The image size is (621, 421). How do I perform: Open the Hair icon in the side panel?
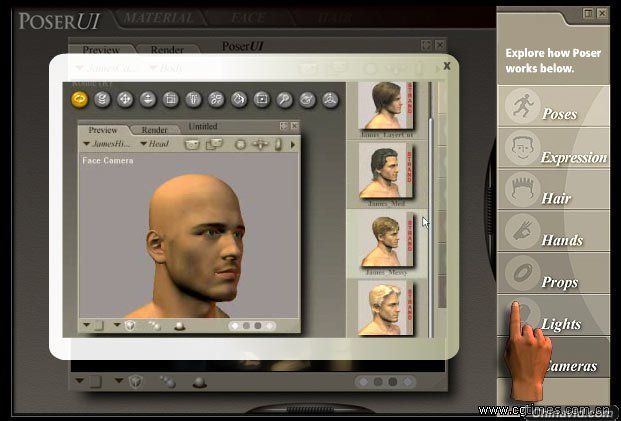click(x=523, y=190)
